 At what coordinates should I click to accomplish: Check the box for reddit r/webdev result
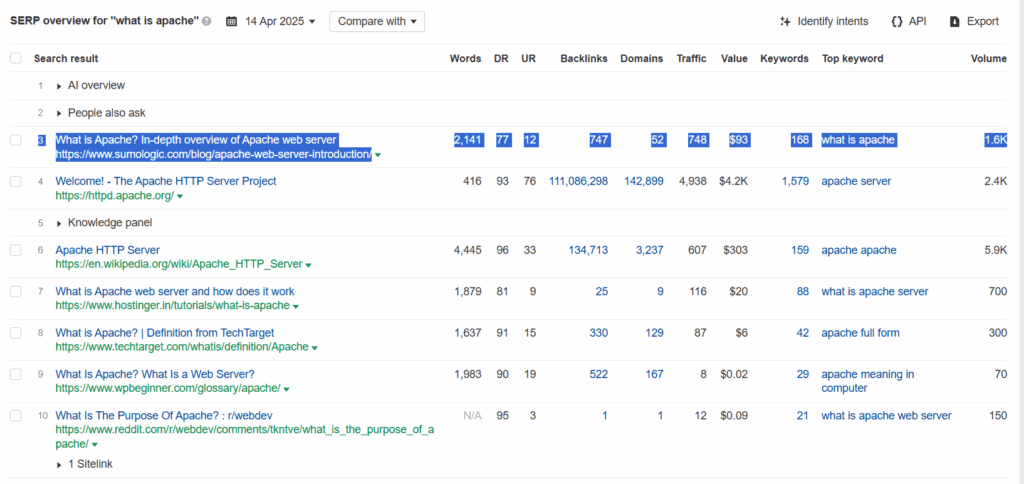pyautogui.click(x=16, y=415)
